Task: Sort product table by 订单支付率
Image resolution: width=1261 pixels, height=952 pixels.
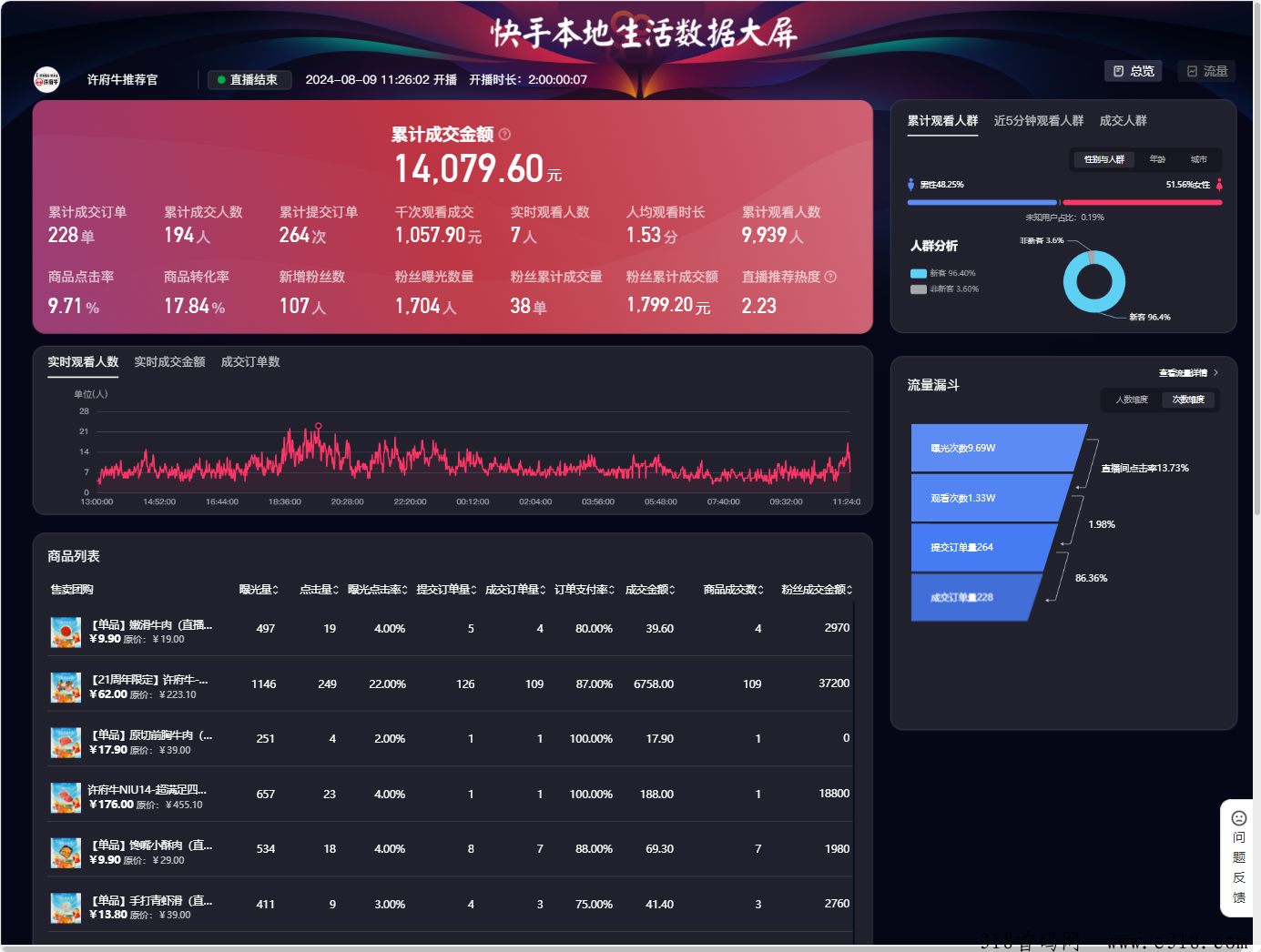Action: (585, 590)
